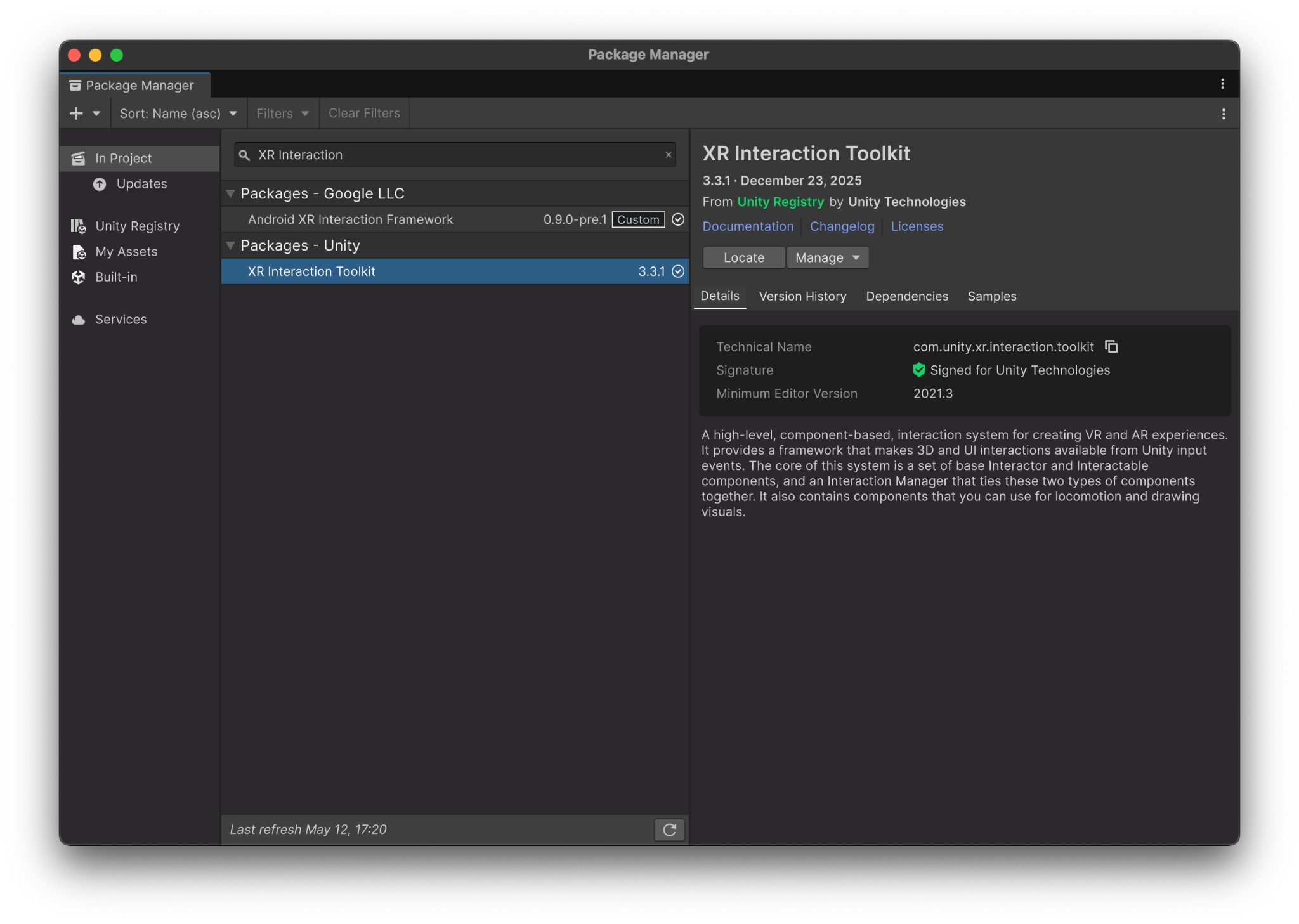This screenshot has height=924, width=1299.
Task: Open the Filters dropdown
Action: (x=283, y=114)
